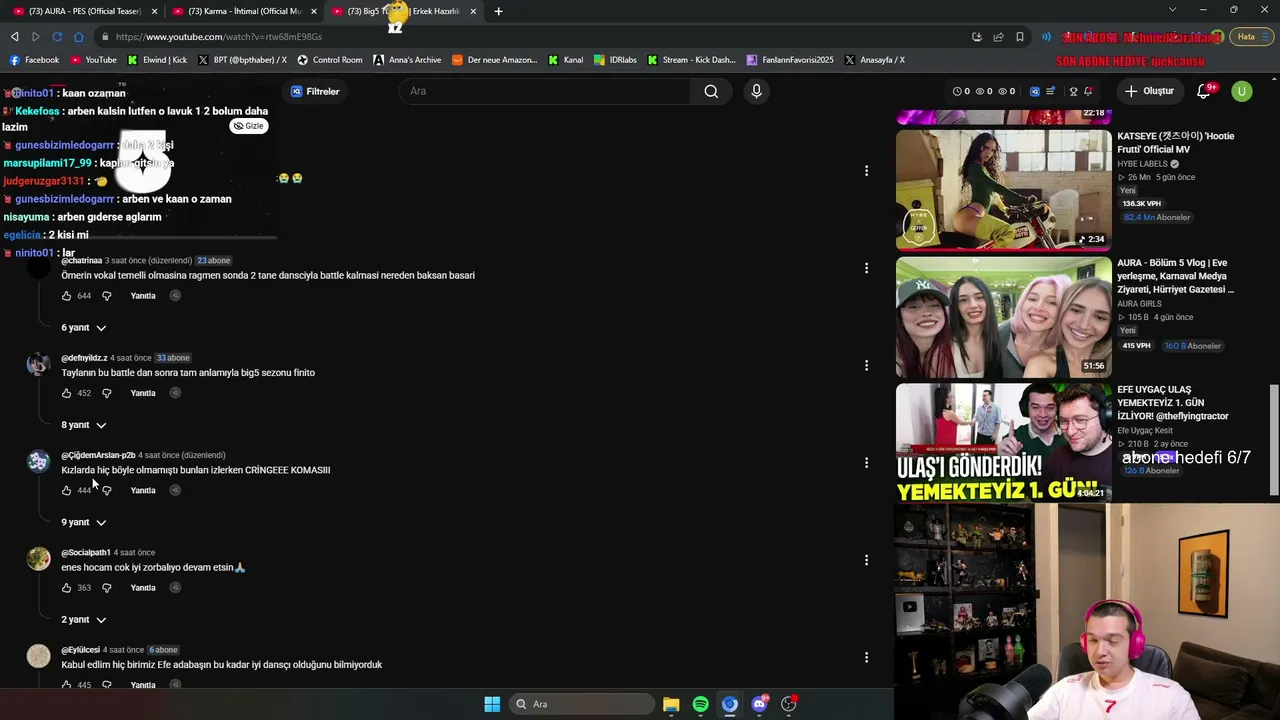Dislike the @ÇiğdemArslan-p2b comment

107,490
